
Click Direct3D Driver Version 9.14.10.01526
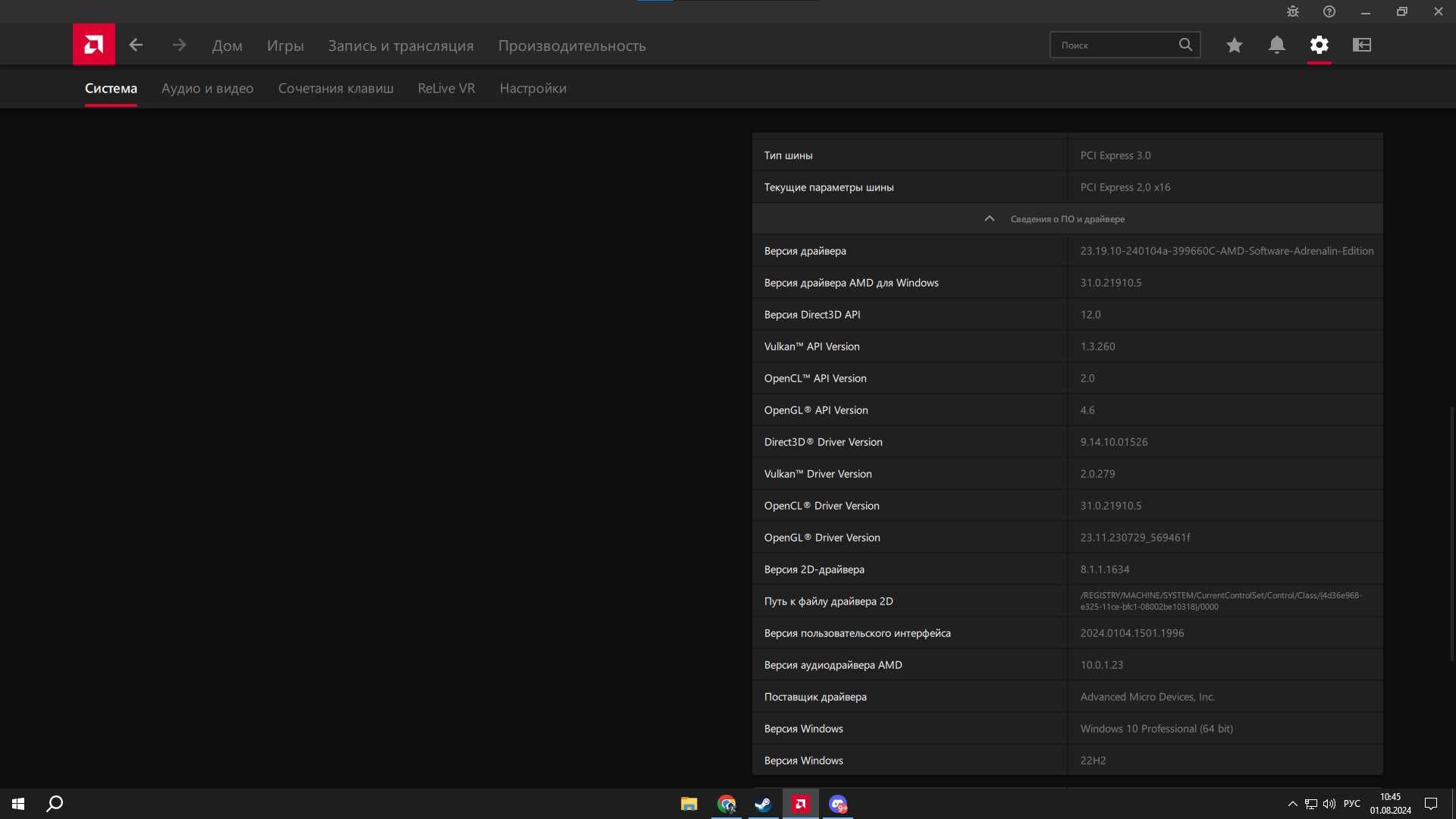tap(1114, 442)
